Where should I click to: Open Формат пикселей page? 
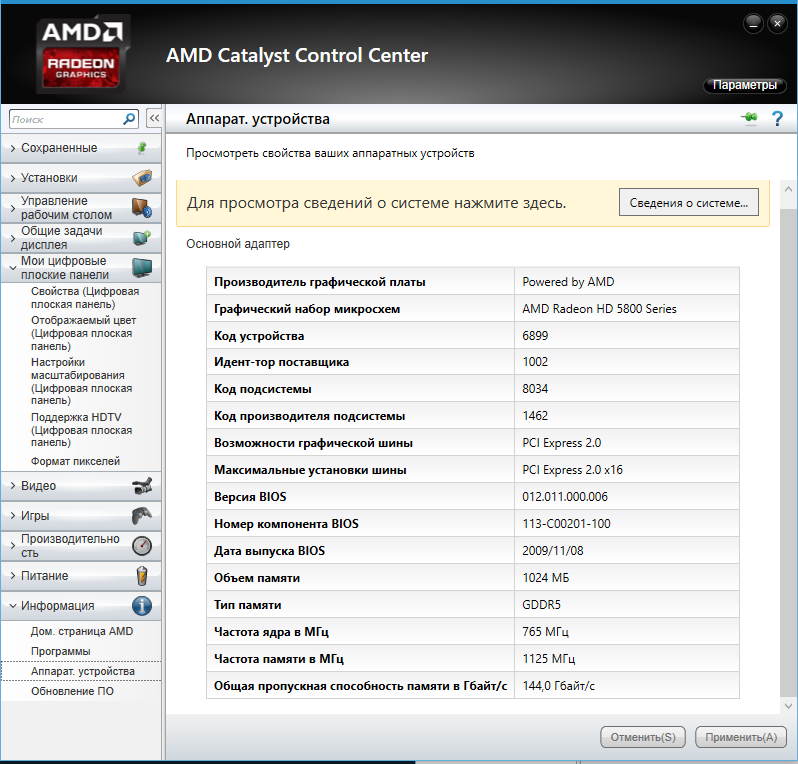tap(75, 461)
